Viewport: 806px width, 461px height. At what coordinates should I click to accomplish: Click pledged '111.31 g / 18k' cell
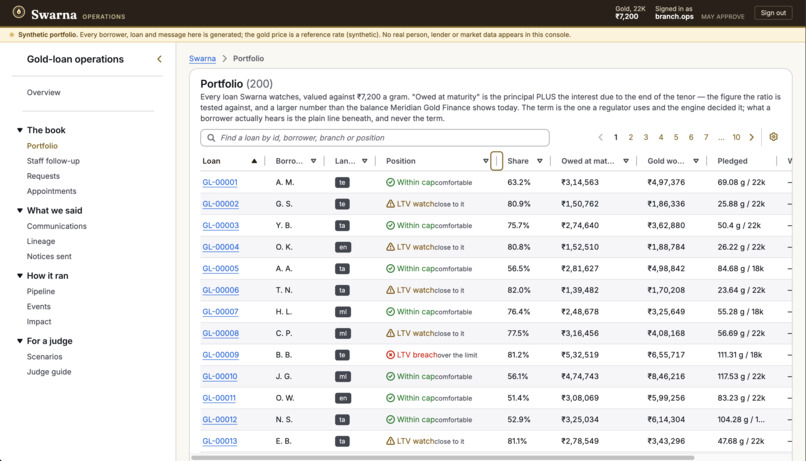pos(740,355)
